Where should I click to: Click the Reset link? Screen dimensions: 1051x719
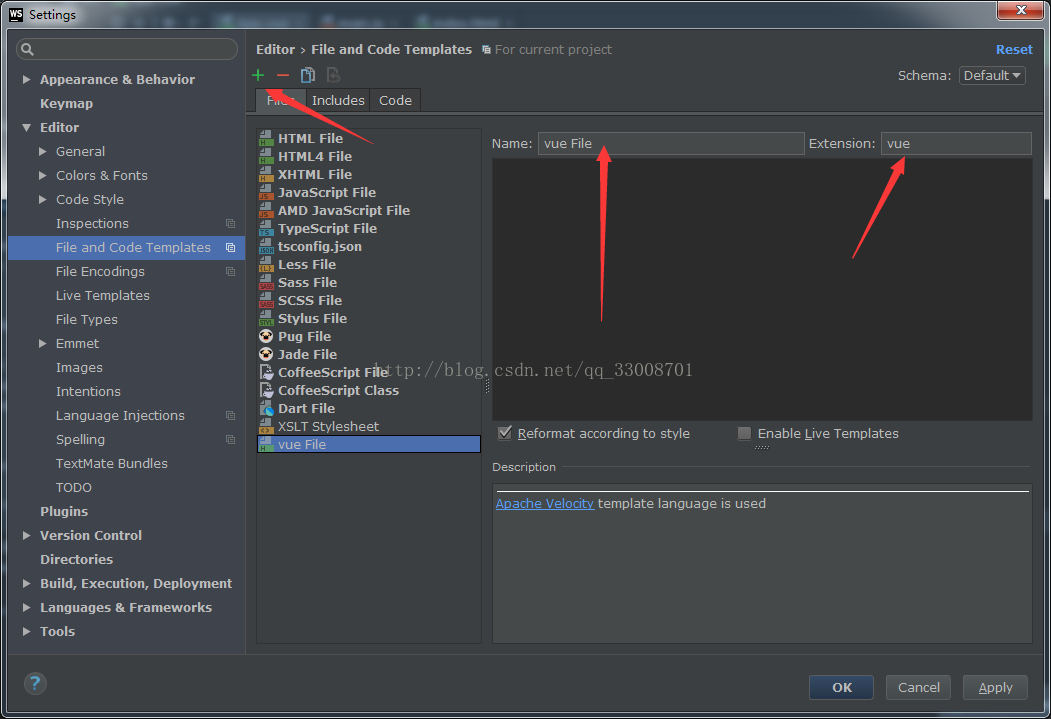tap(1013, 50)
